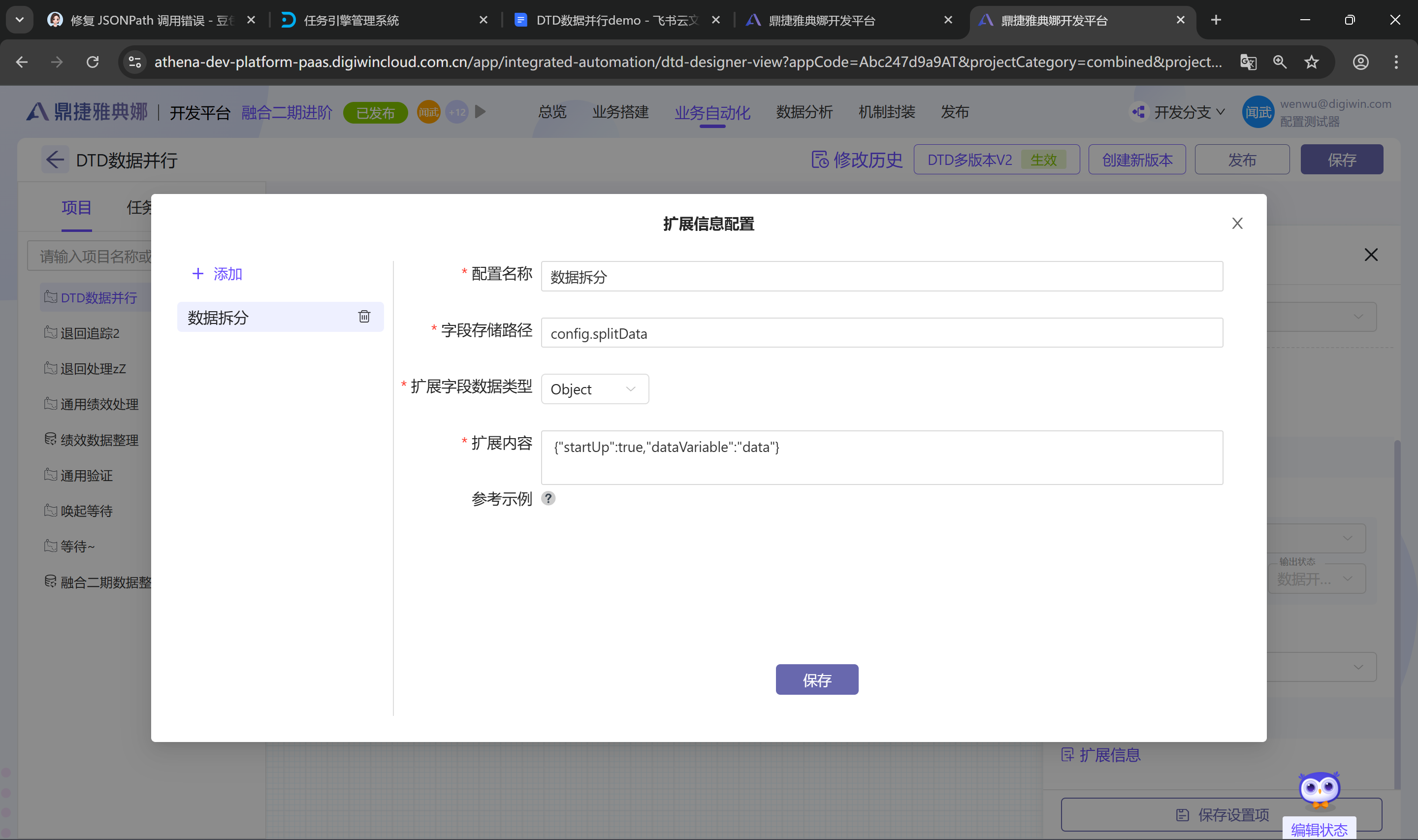Open the Chrome three-dot menu
This screenshot has width=1418, height=840.
click(1396, 62)
